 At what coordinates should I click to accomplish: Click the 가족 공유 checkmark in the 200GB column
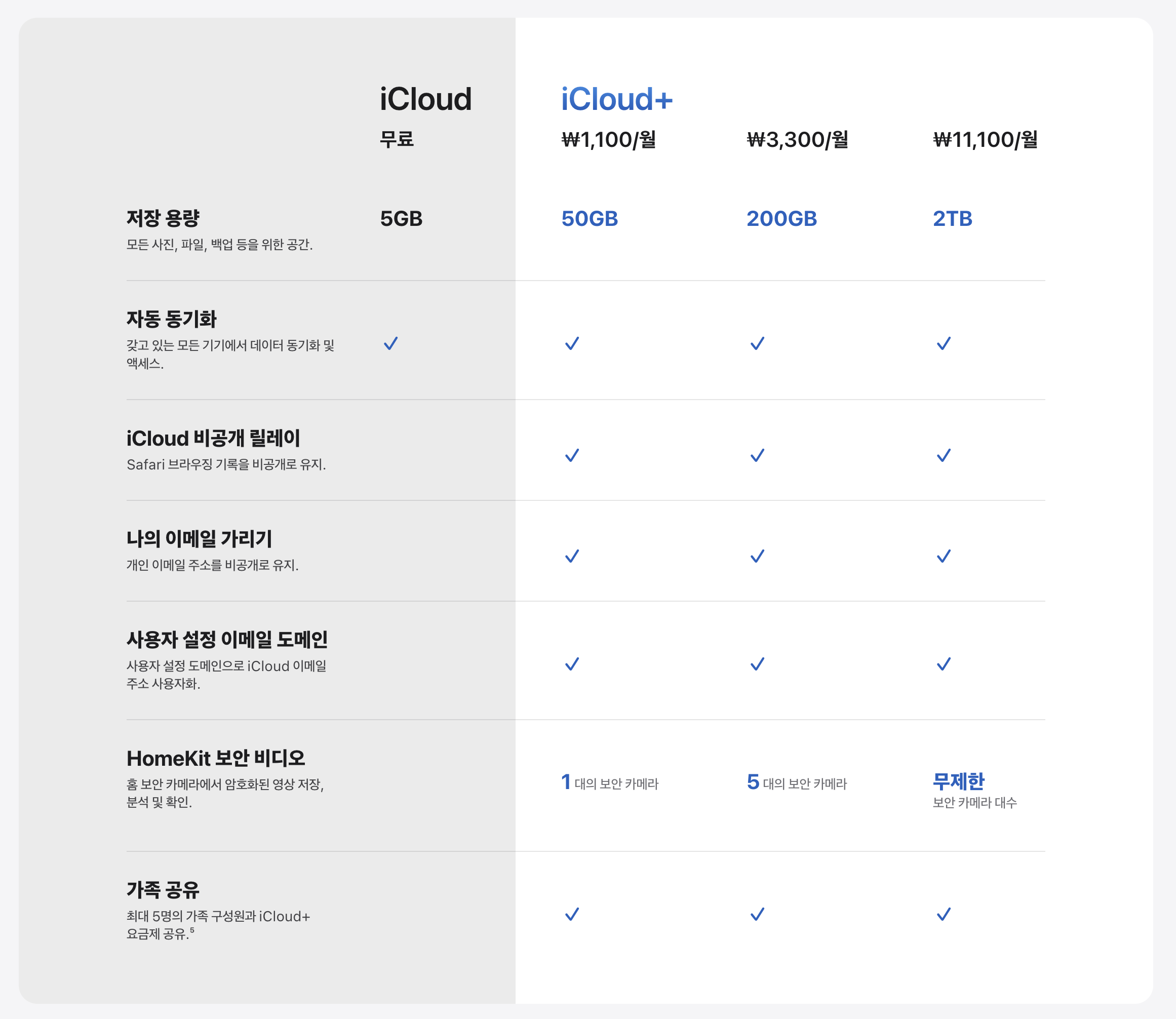(758, 914)
